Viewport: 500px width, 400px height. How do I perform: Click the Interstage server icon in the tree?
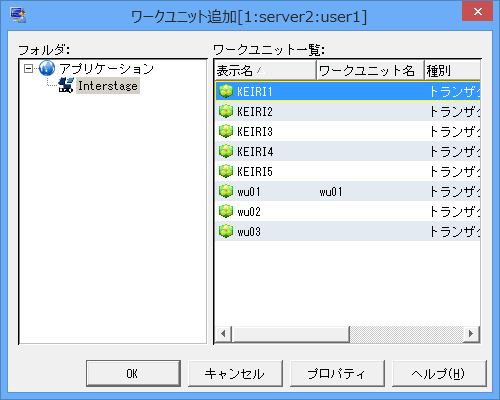point(66,85)
